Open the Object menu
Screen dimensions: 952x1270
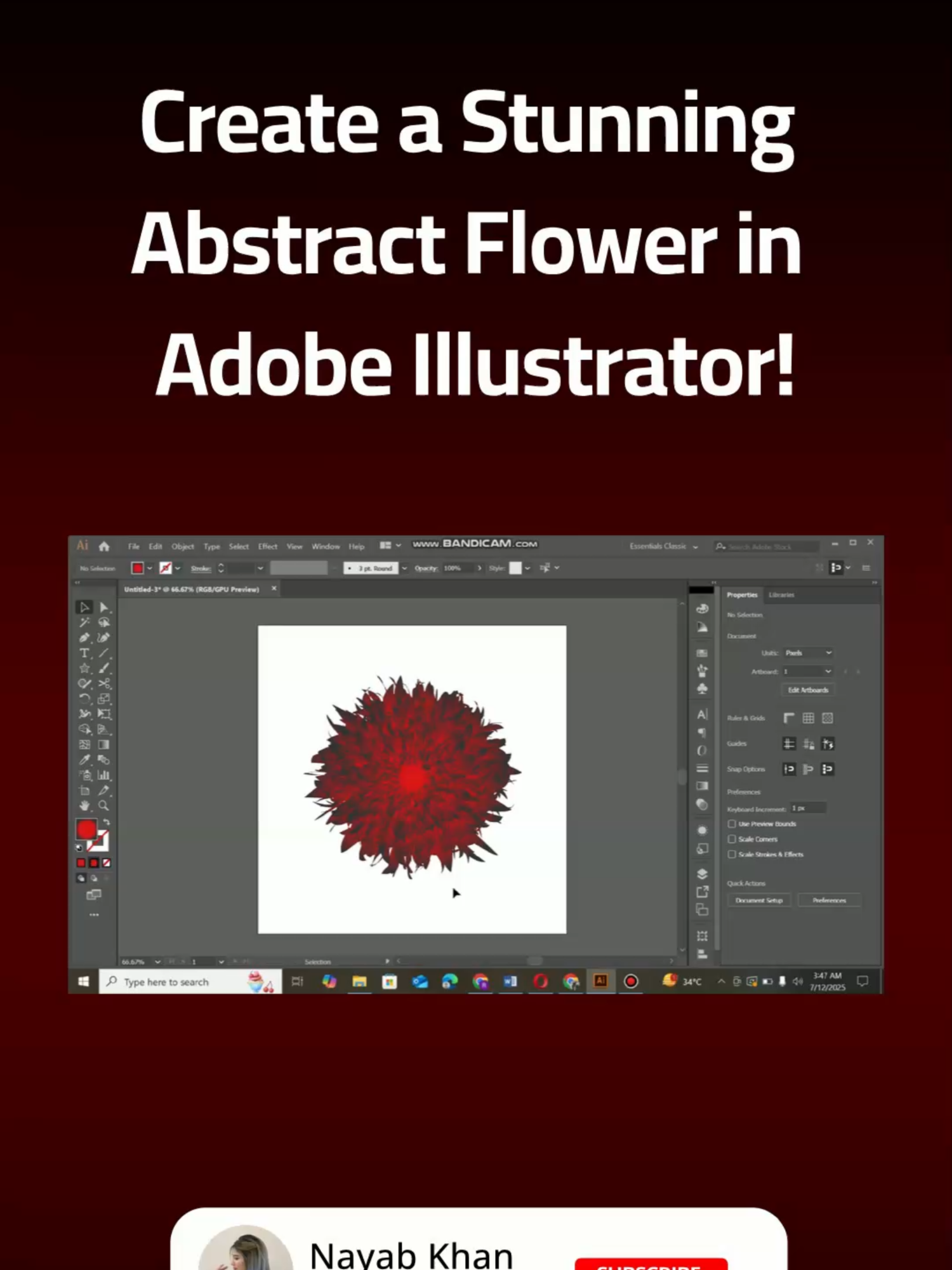183,547
